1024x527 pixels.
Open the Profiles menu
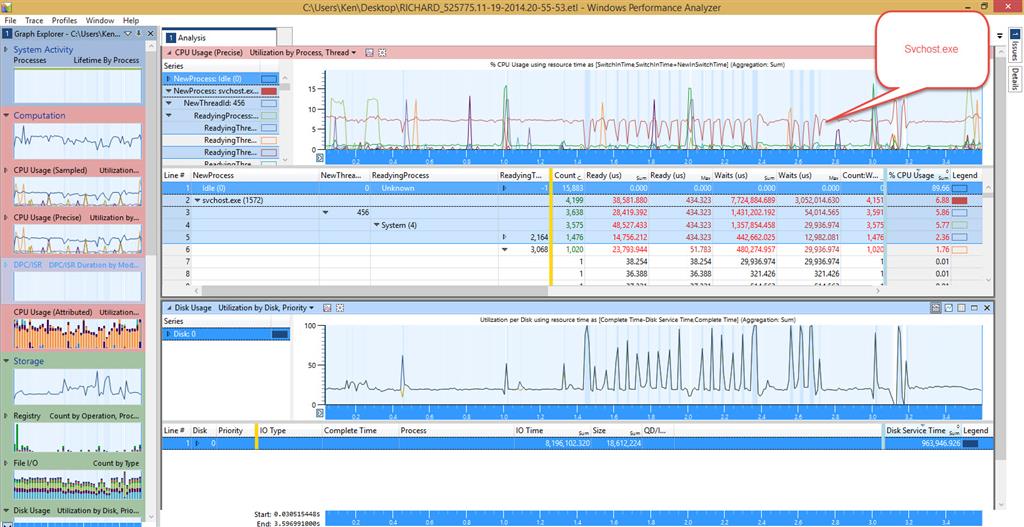[x=64, y=21]
